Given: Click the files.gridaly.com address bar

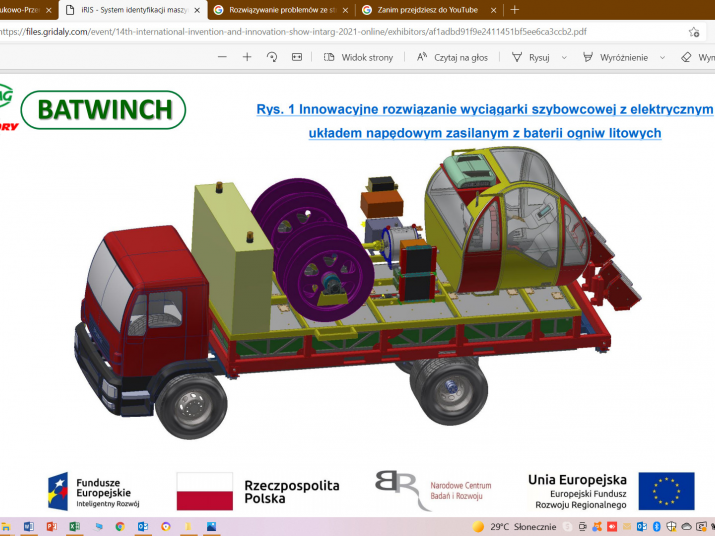Looking at the screenshot, I should coord(300,31).
